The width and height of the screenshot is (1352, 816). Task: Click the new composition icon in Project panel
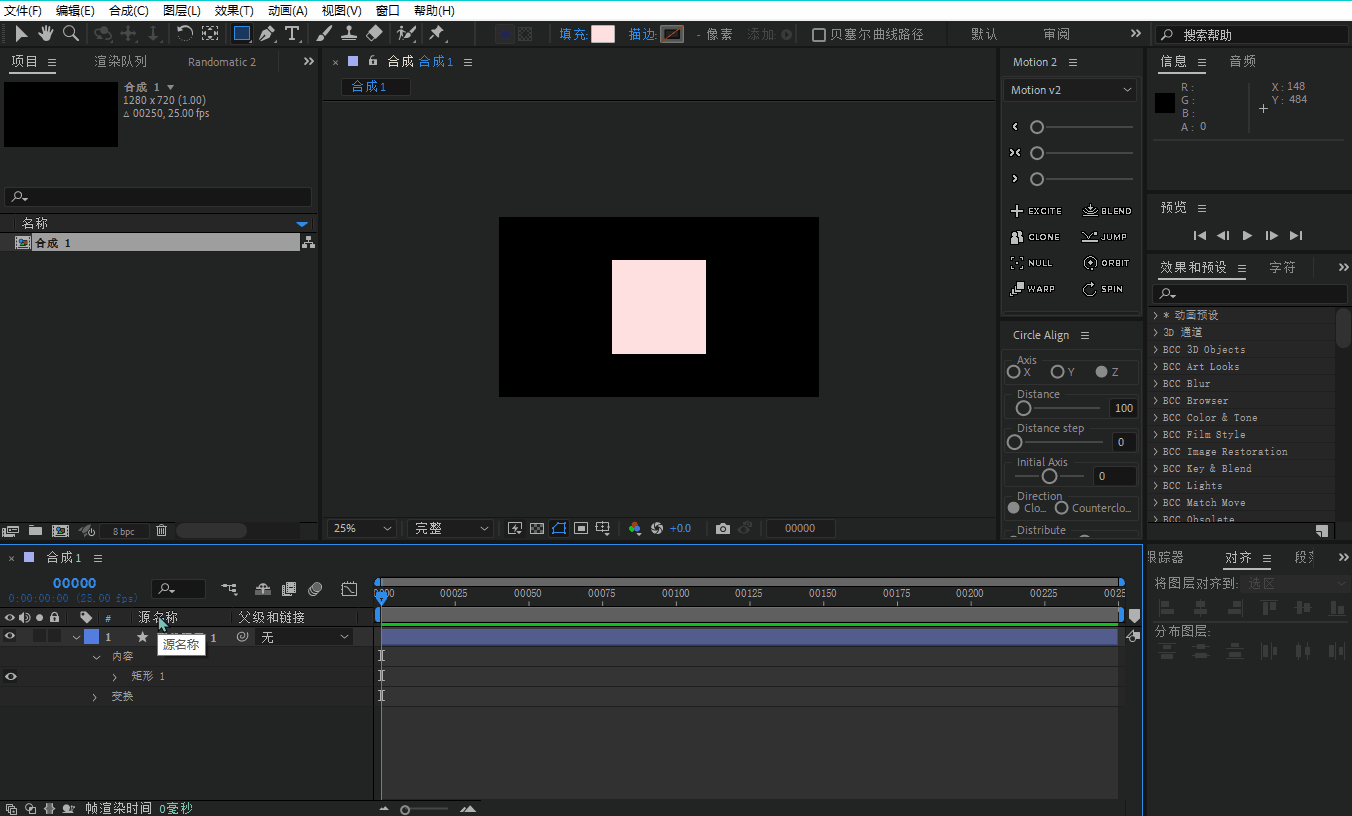[x=60, y=530]
